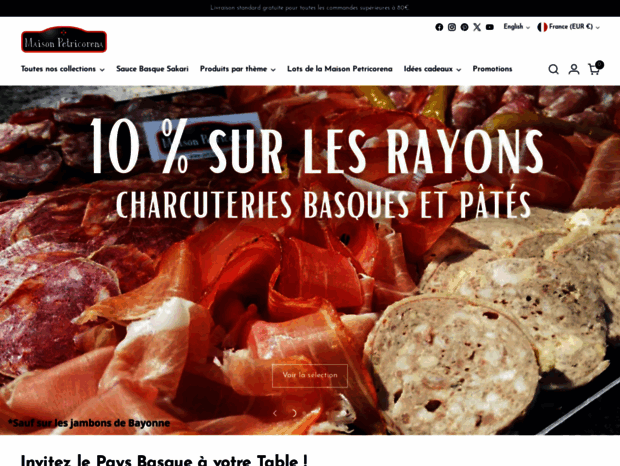Viewport: 620px width, 466px height.
Task: Open the YouTube channel icon
Action: (x=490, y=27)
